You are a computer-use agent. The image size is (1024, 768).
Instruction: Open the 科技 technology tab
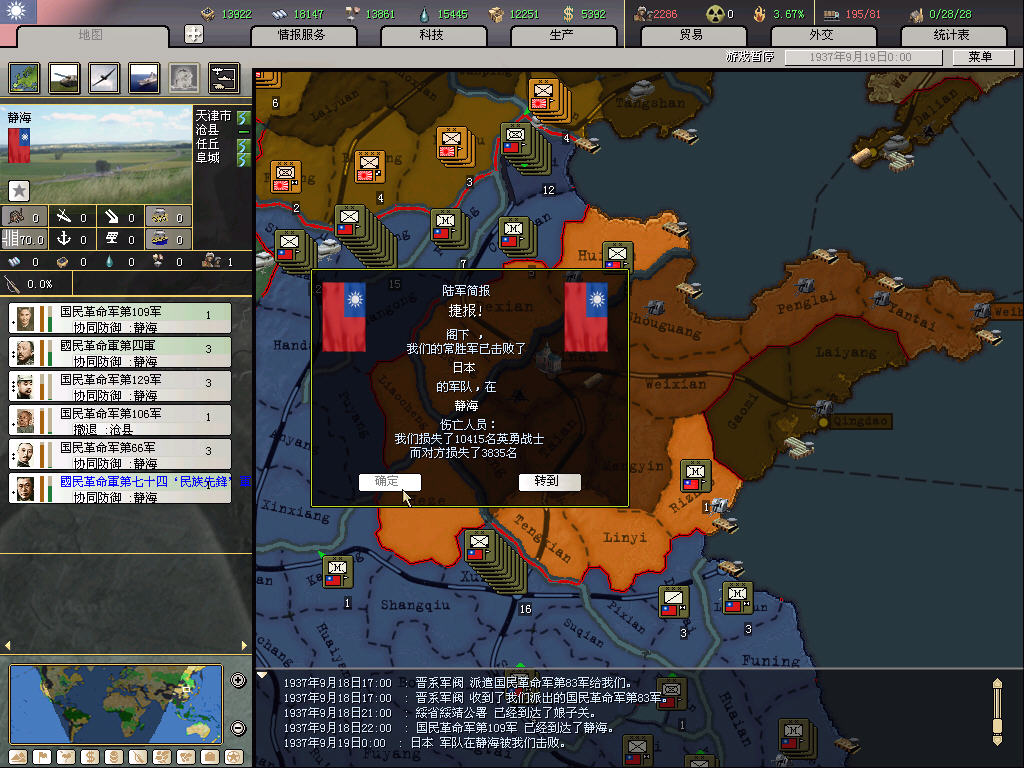[x=432, y=35]
